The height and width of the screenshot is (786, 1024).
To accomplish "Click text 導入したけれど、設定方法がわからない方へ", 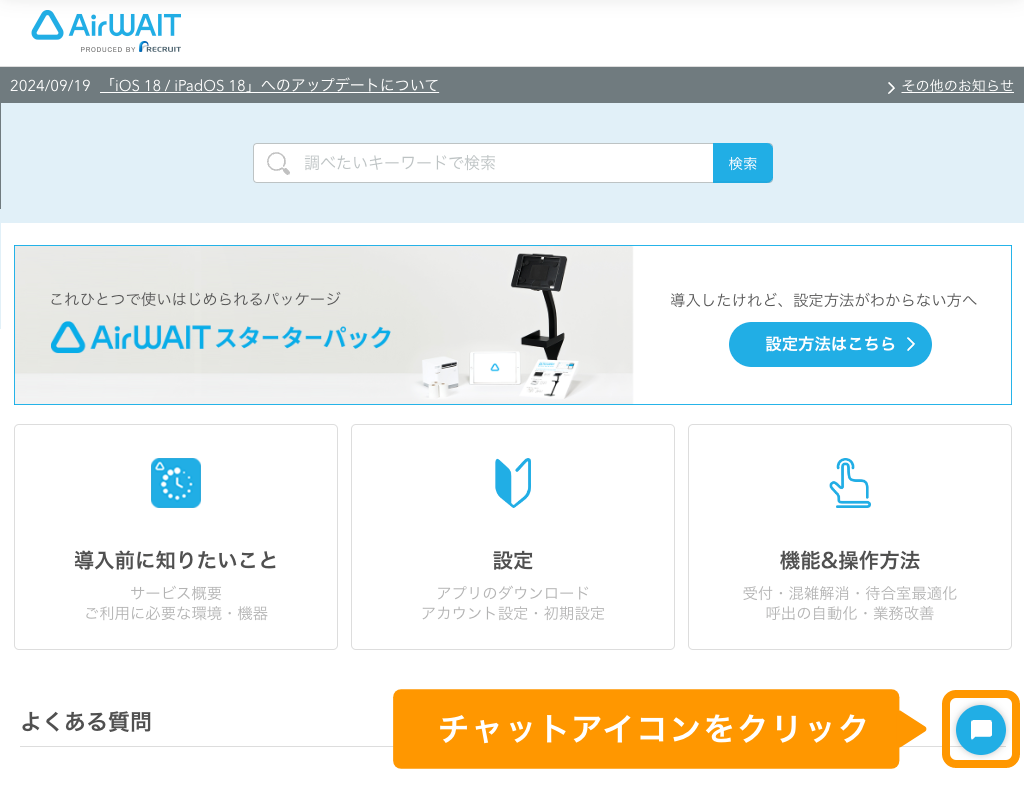I will pyautogui.click(x=824, y=300).
